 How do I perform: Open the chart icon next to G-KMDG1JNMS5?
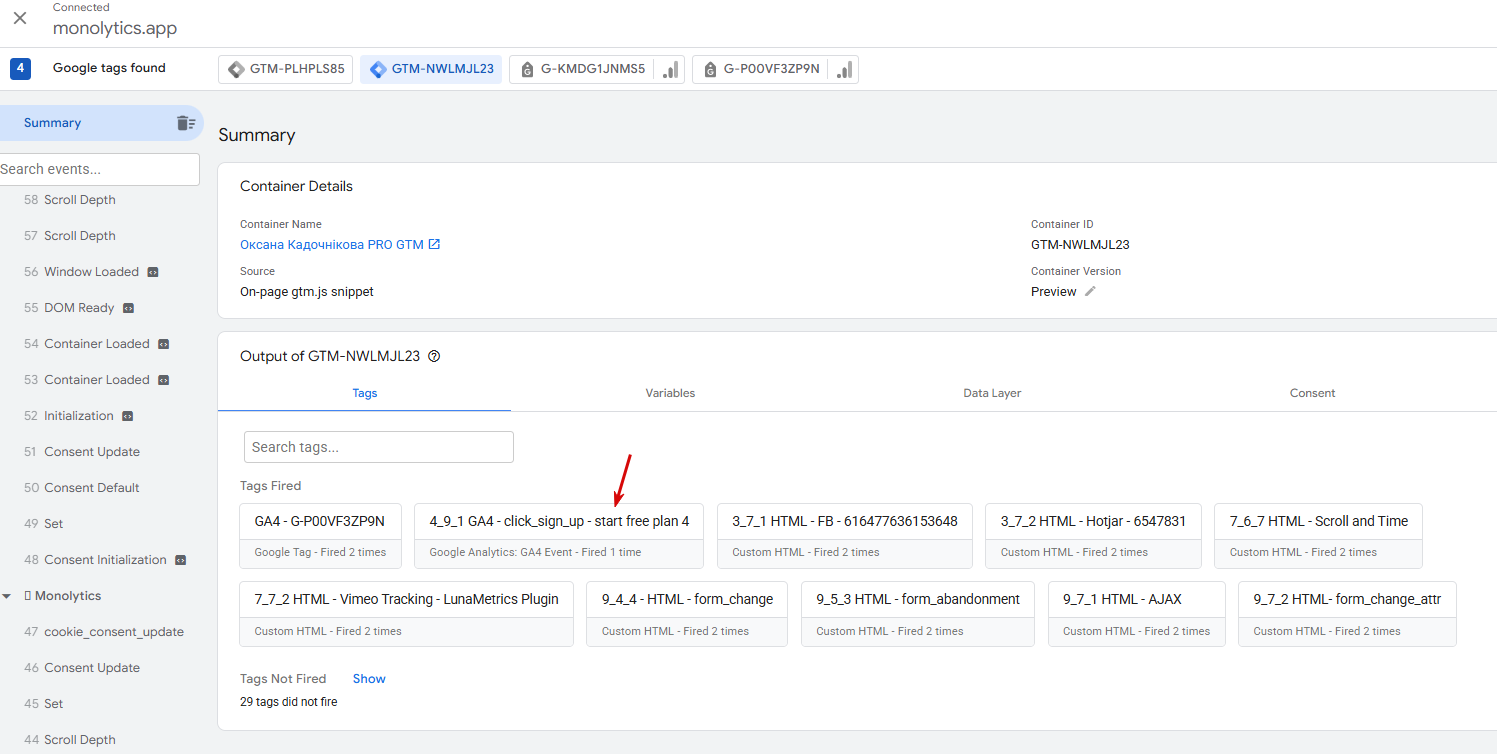click(671, 69)
